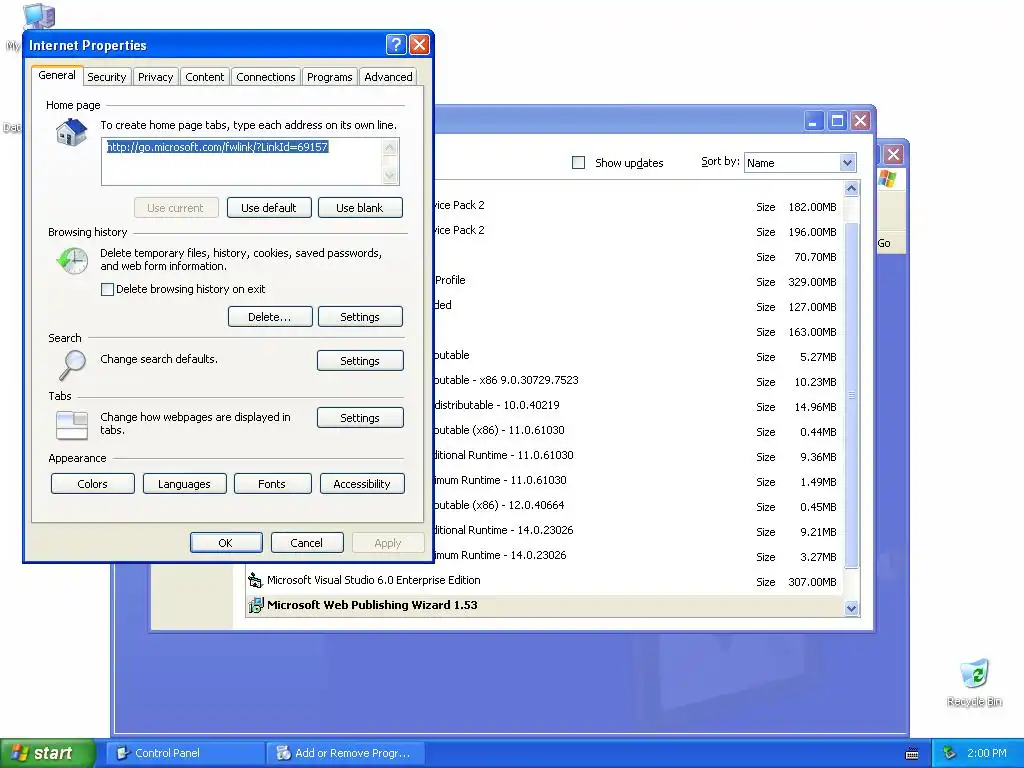This screenshot has height=768, width=1024.
Task: Maximize the Add or Remove Programs window
Action: click(x=837, y=121)
